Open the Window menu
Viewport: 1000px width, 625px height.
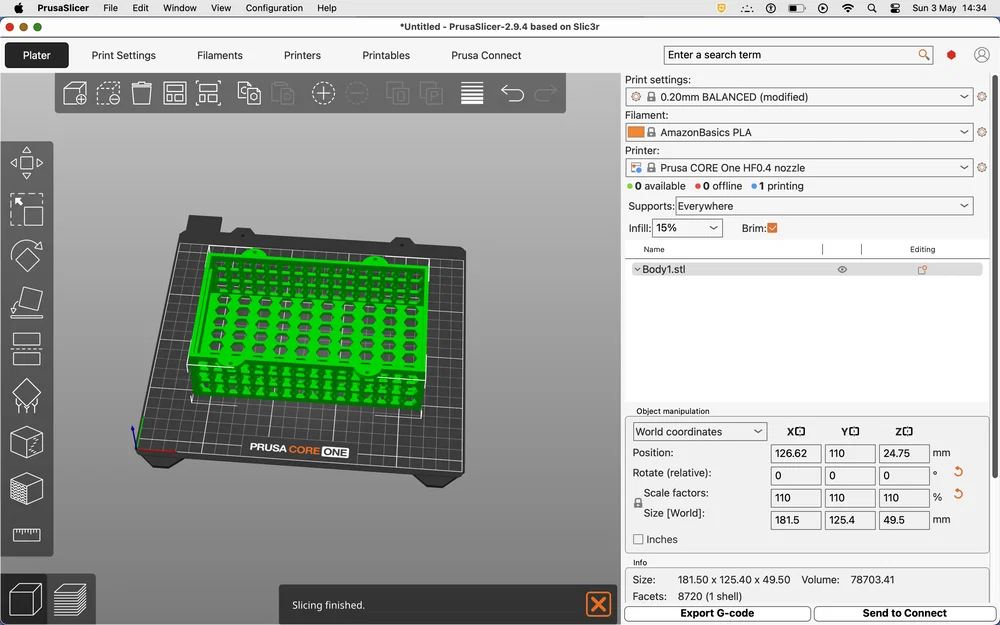pos(180,8)
